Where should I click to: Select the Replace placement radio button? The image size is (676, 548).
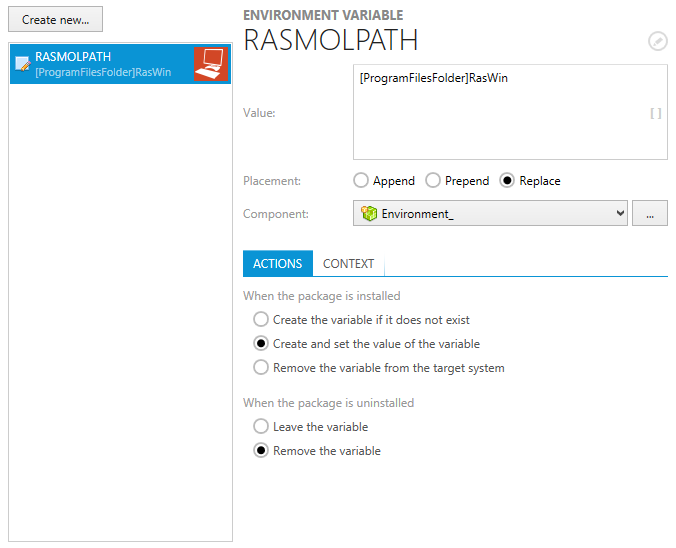coord(507,181)
